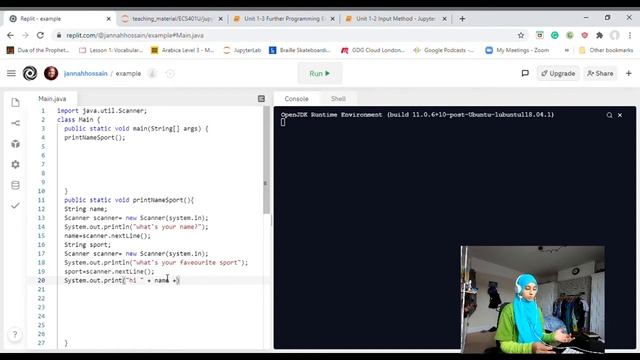Viewport: 640px width, 360px height.
Task: Click the example repl name
Action: 128,73
